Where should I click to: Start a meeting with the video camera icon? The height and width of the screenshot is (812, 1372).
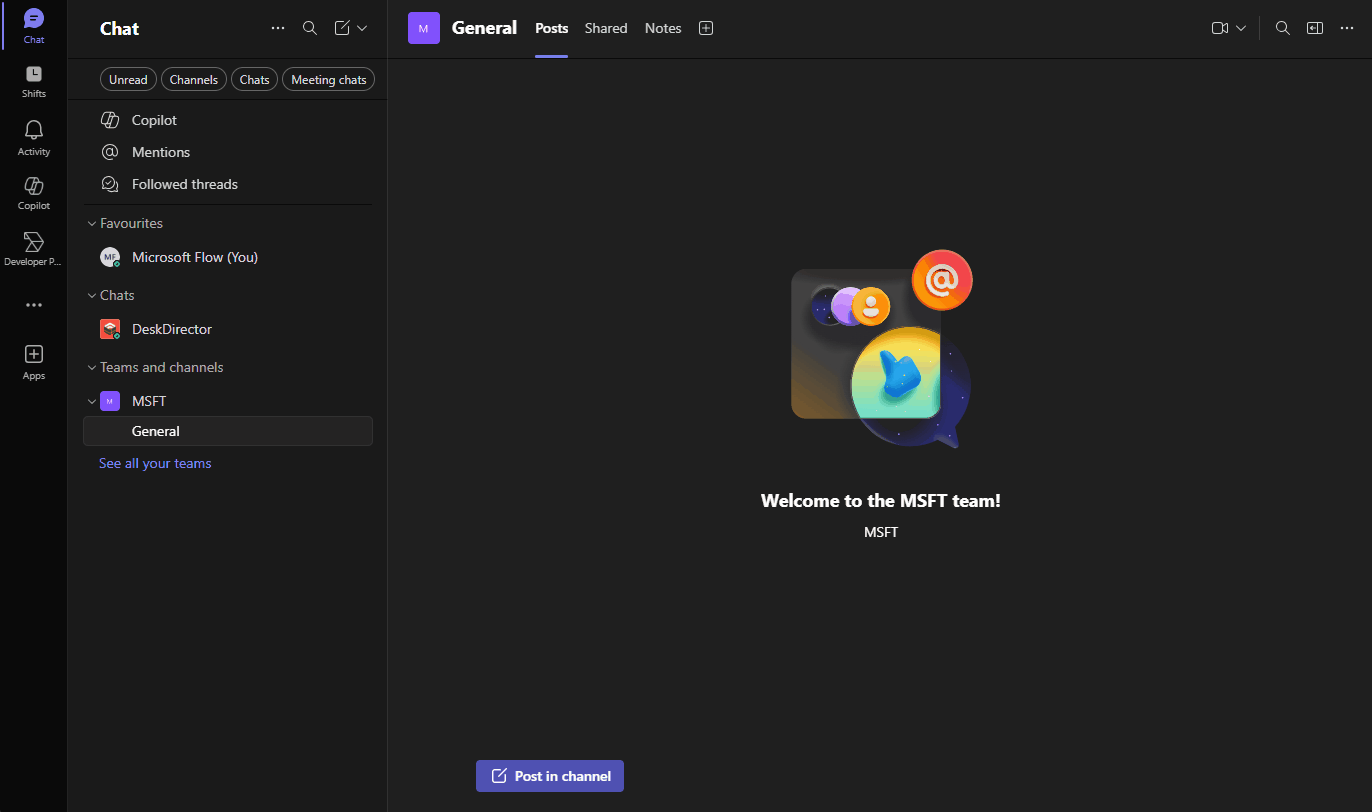point(1220,28)
